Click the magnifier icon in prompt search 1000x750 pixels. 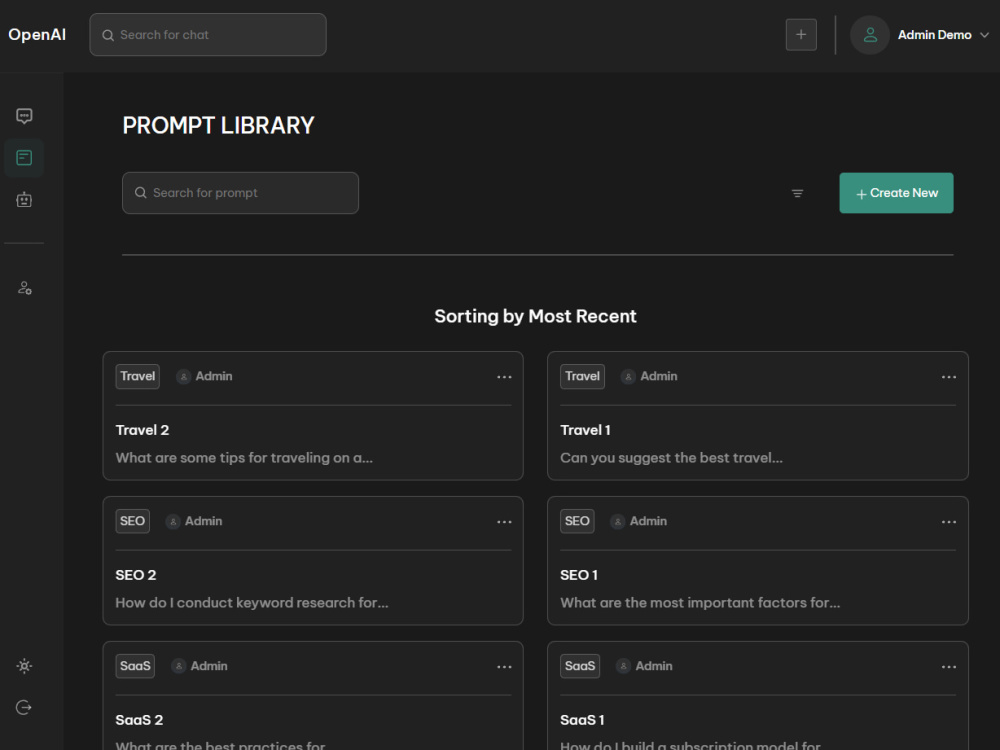[x=140, y=193]
